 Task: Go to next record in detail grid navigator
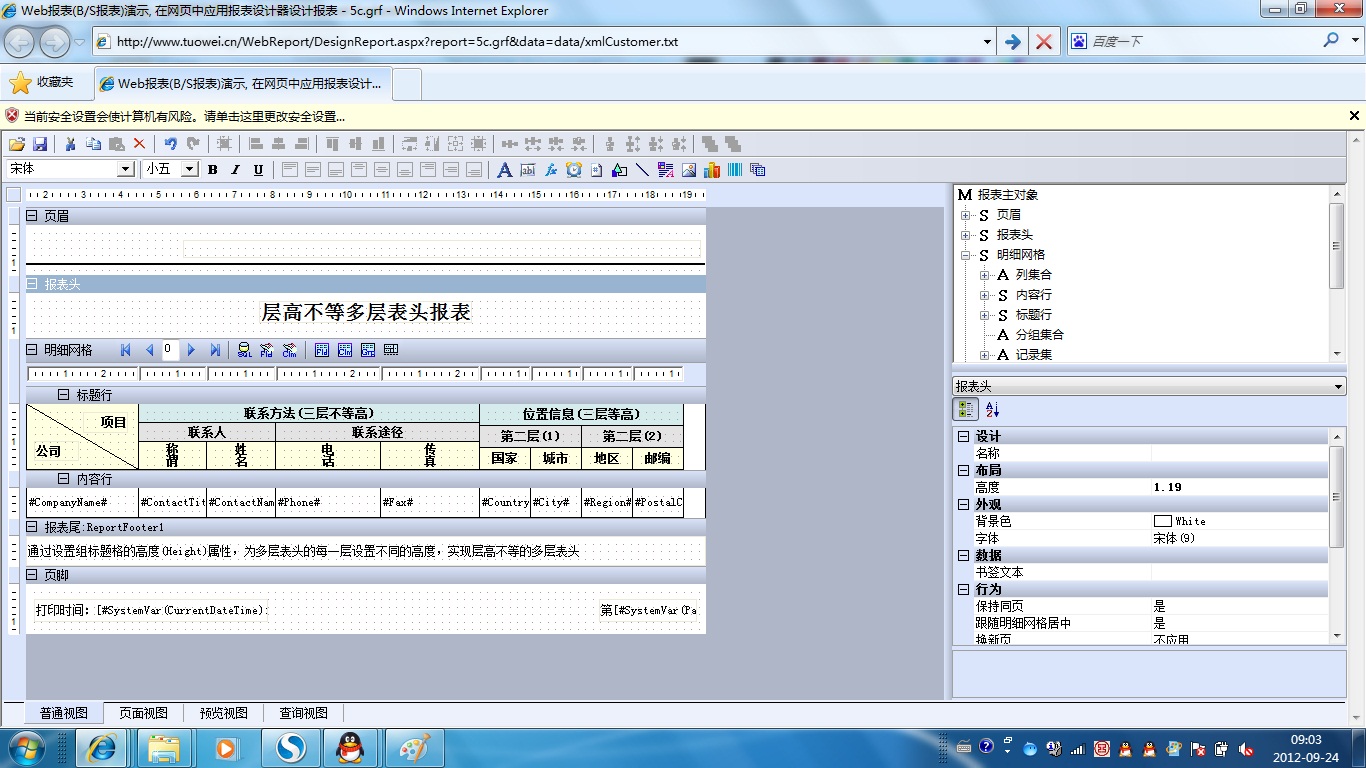tap(192, 350)
